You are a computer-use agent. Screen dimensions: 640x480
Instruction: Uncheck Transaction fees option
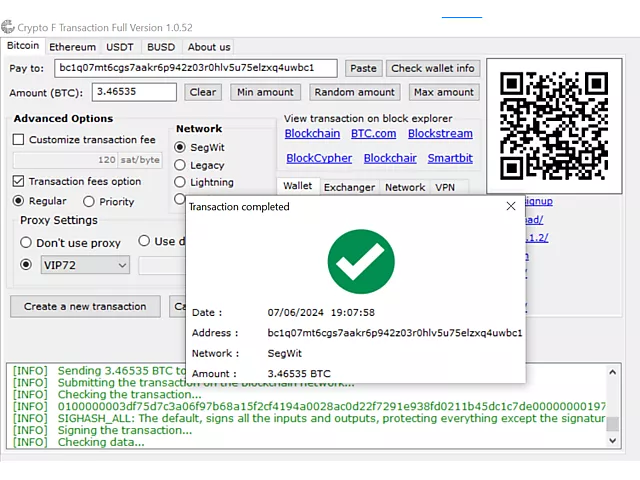pyautogui.click(x=19, y=182)
